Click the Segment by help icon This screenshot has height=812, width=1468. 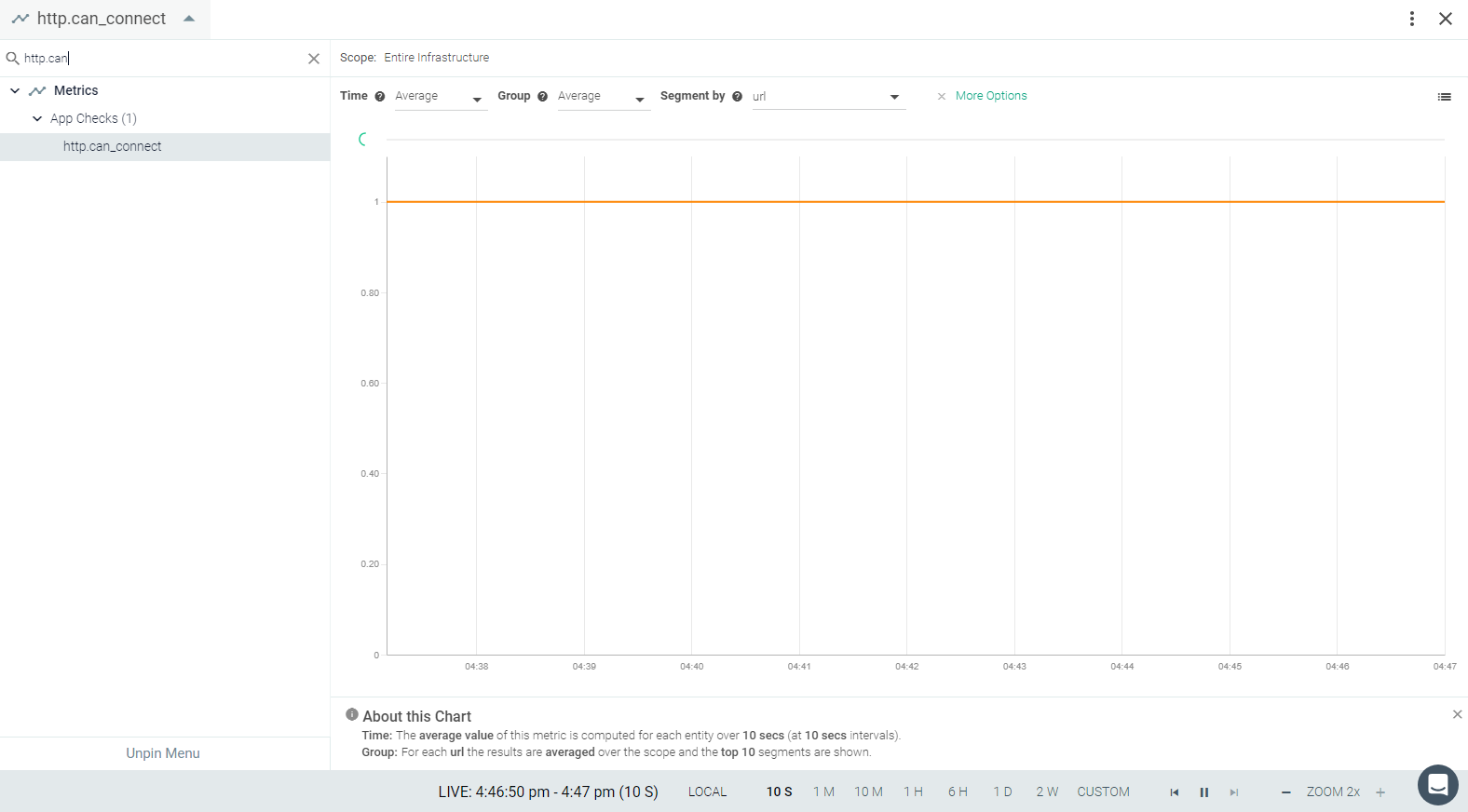[738, 97]
